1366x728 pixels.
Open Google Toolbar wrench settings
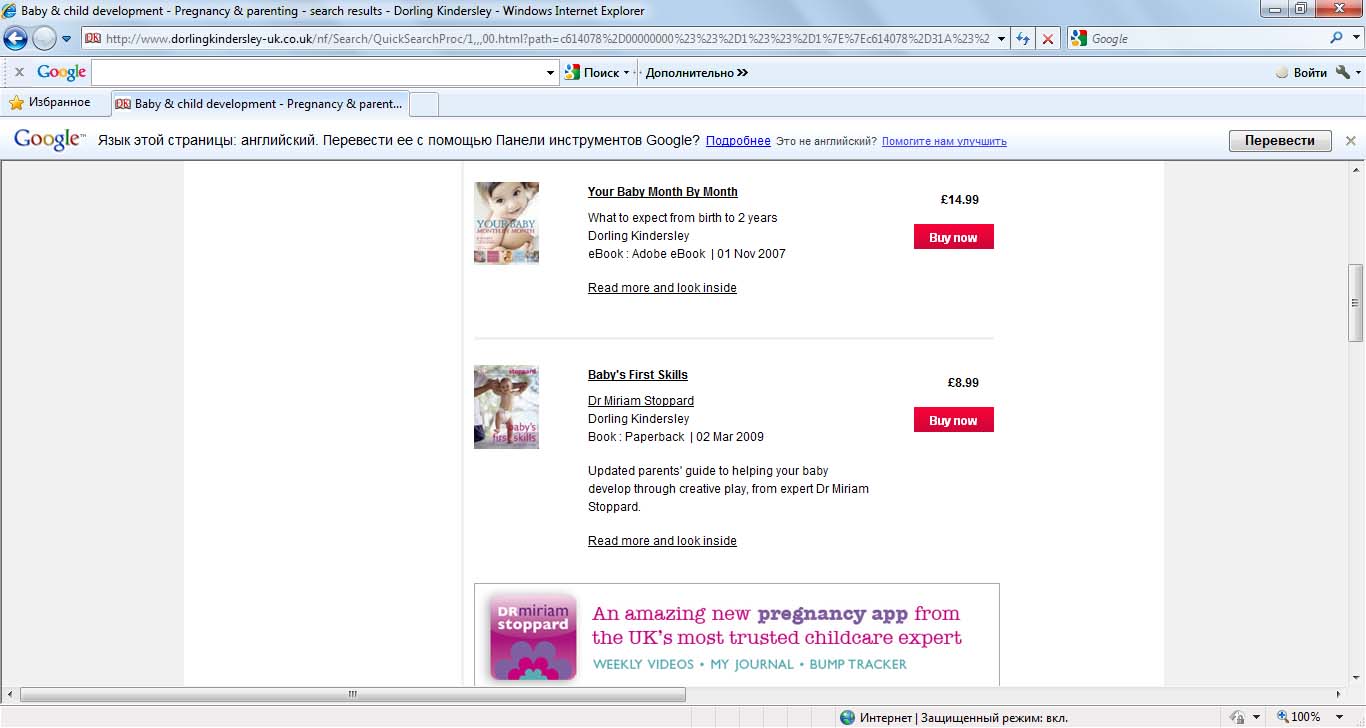1348,72
